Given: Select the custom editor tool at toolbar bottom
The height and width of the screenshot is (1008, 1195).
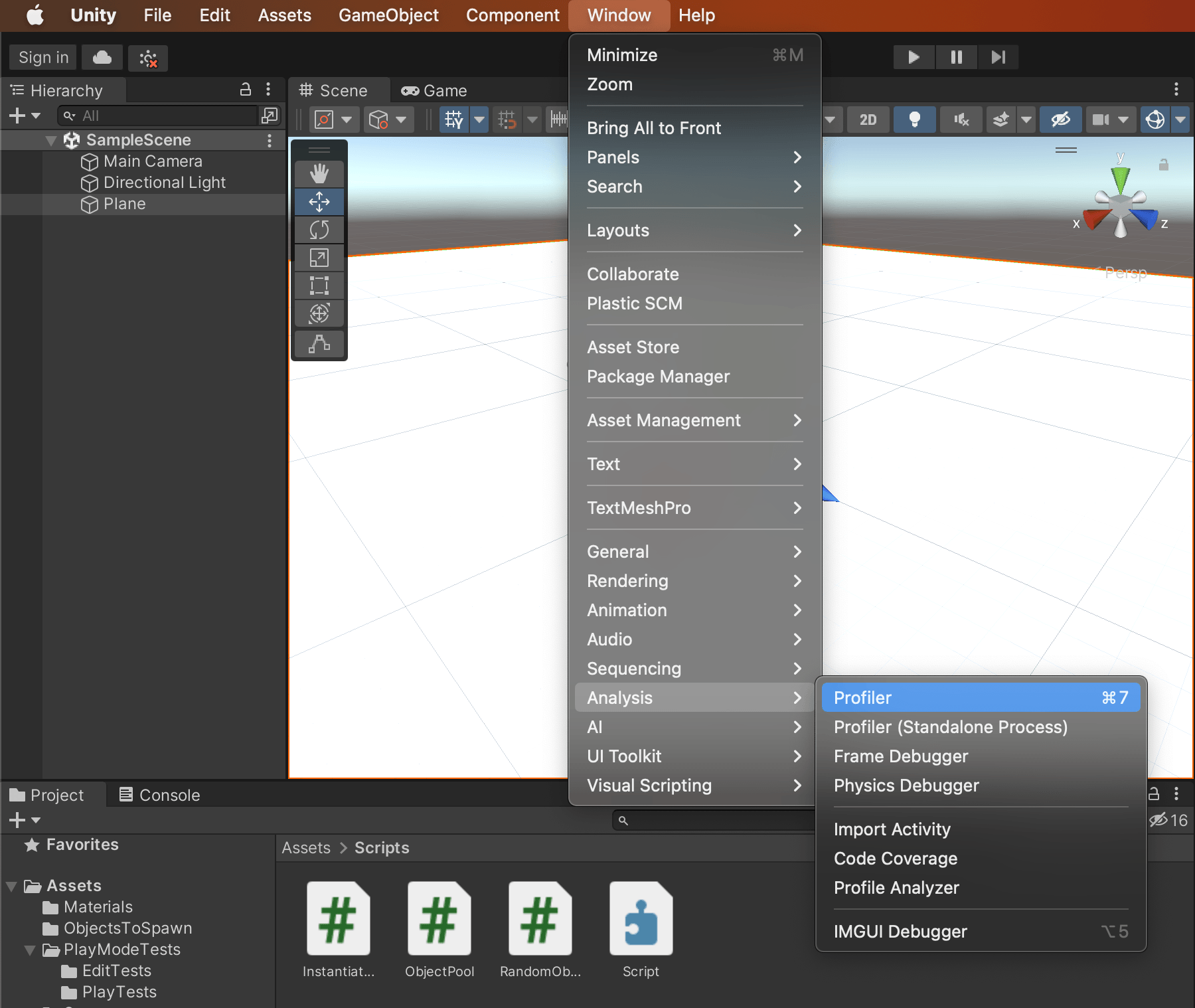Looking at the screenshot, I should [x=319, y=344].
